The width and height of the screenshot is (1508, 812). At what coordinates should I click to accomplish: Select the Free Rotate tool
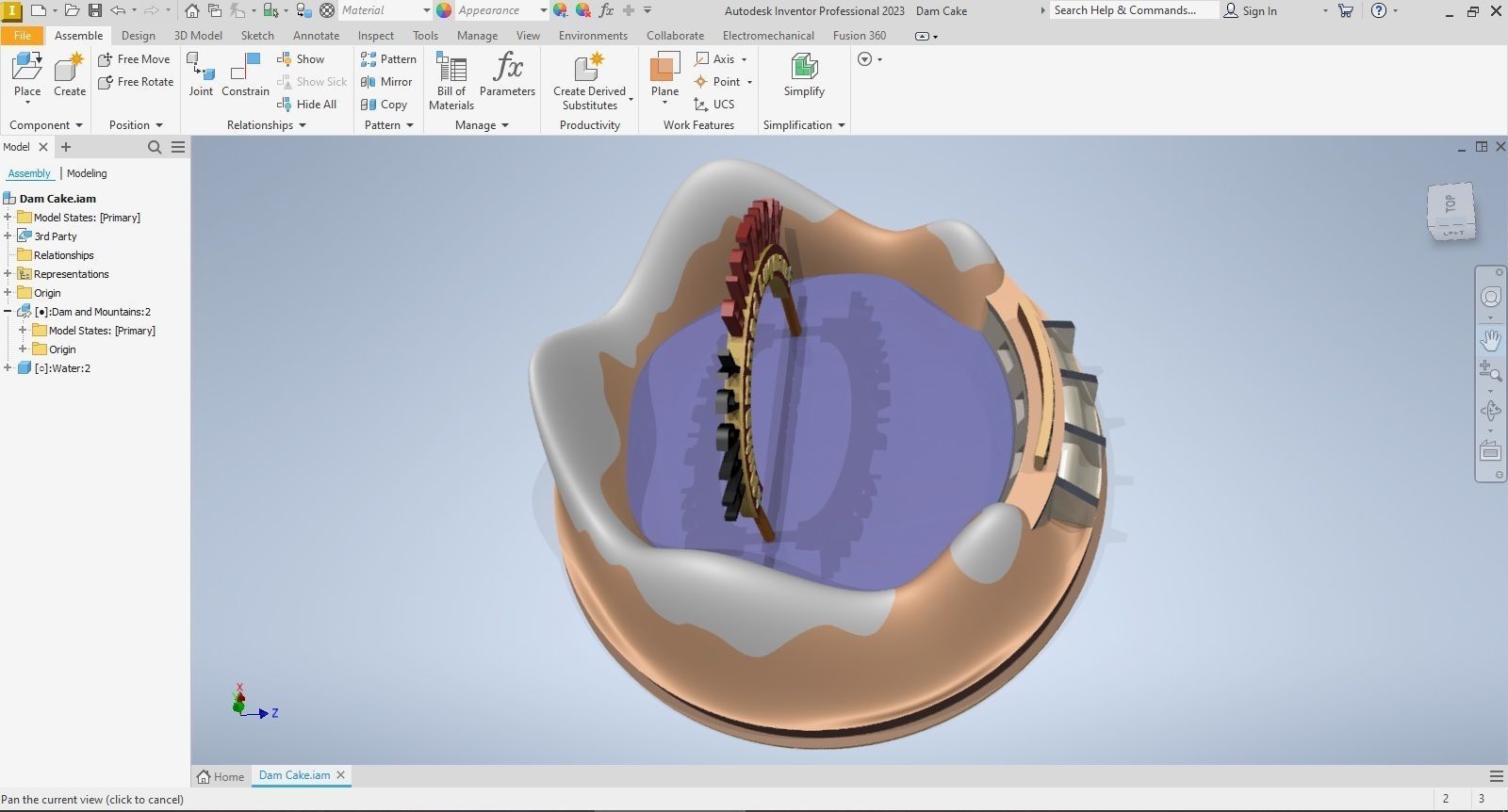[136, 81]
